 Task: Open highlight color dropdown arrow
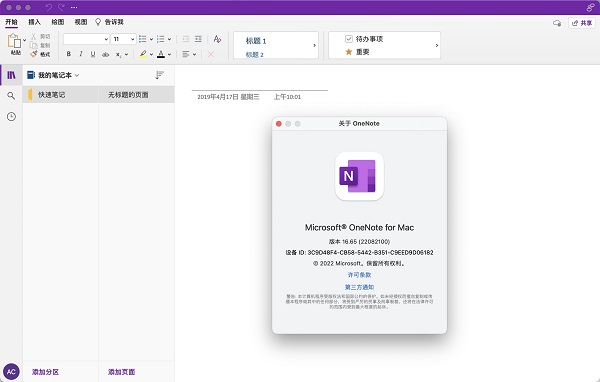pyautogui.click(x=152, y=54)
